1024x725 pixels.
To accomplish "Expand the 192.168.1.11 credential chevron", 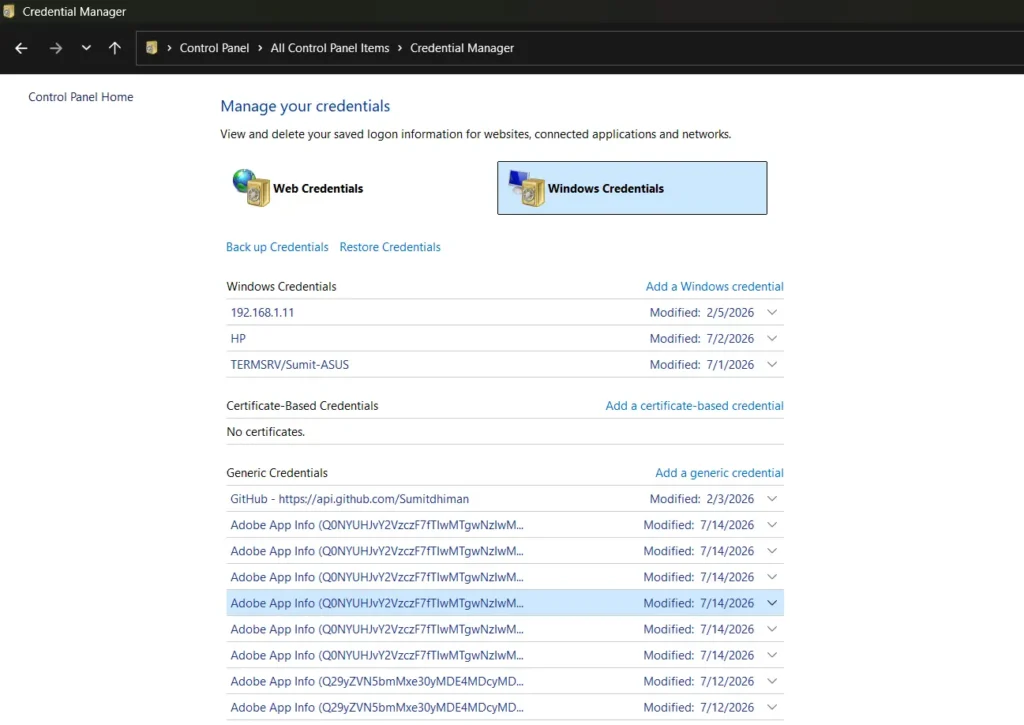I will [772, 312].
